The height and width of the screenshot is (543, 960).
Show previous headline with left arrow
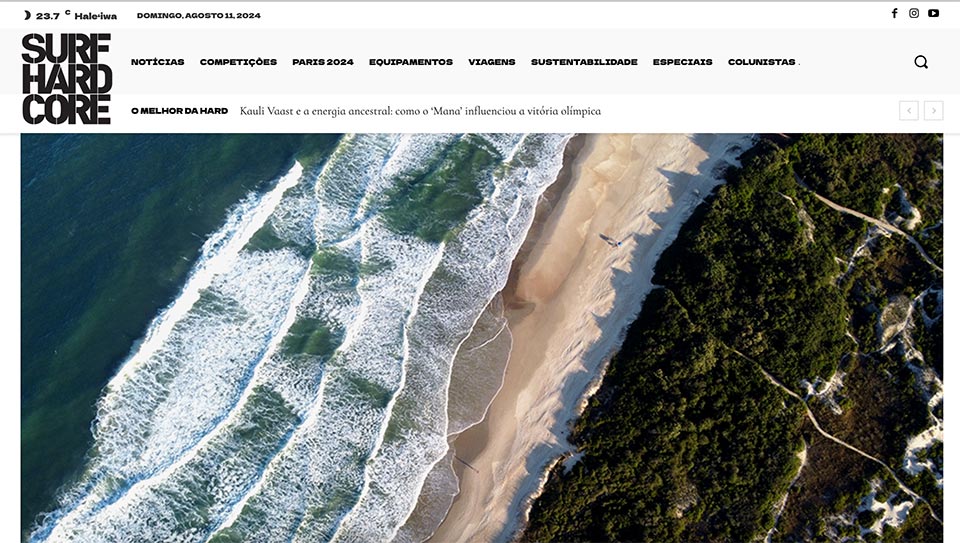click(x=909, y=111)
